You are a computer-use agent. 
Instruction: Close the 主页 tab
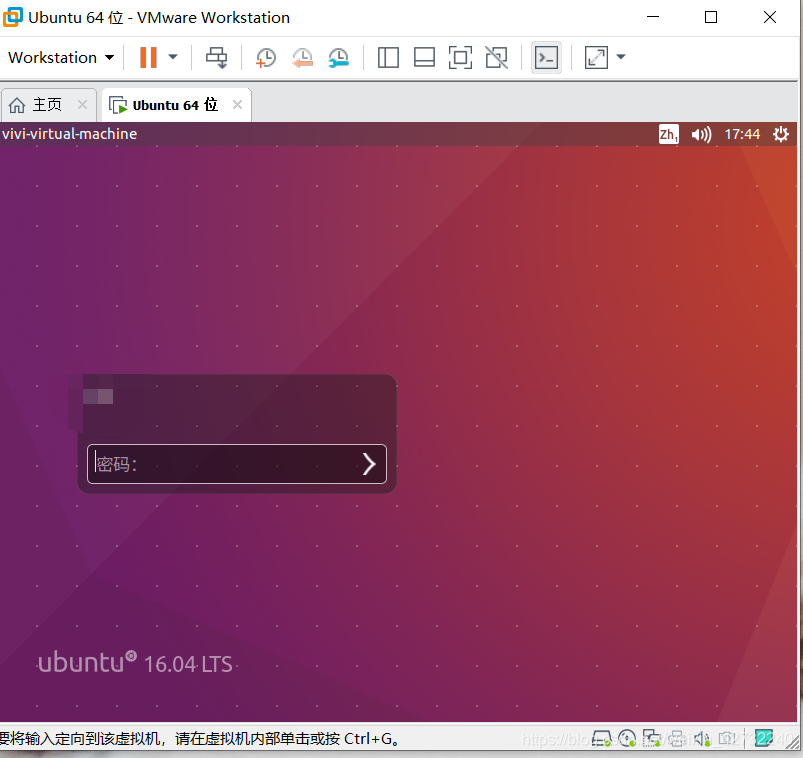[82, 104]
